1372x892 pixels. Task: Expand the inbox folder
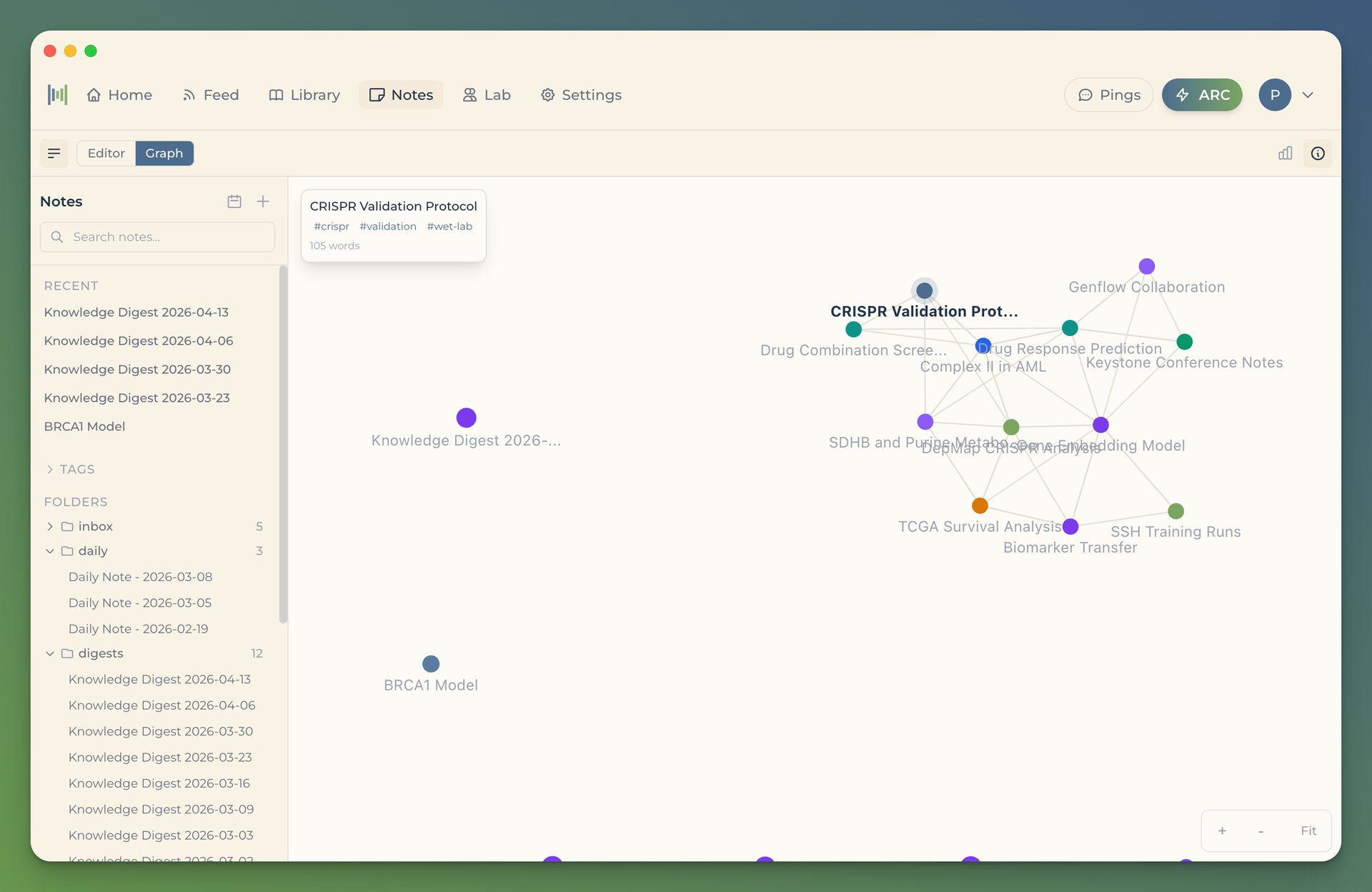click(x=50, y=526)
